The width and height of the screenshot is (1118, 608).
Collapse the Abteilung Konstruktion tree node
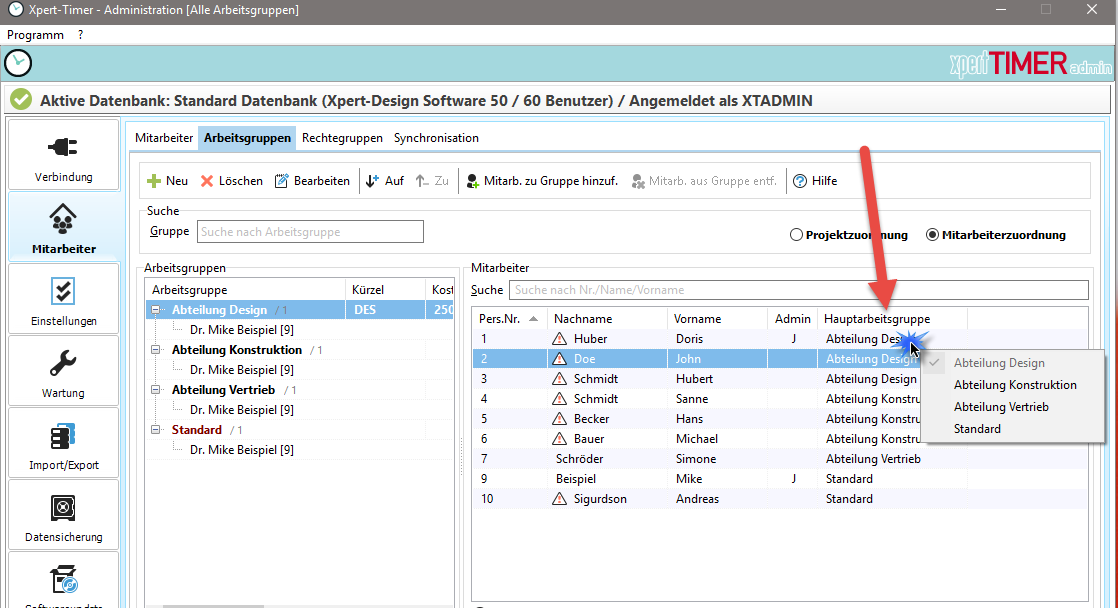tap(157, 350)
